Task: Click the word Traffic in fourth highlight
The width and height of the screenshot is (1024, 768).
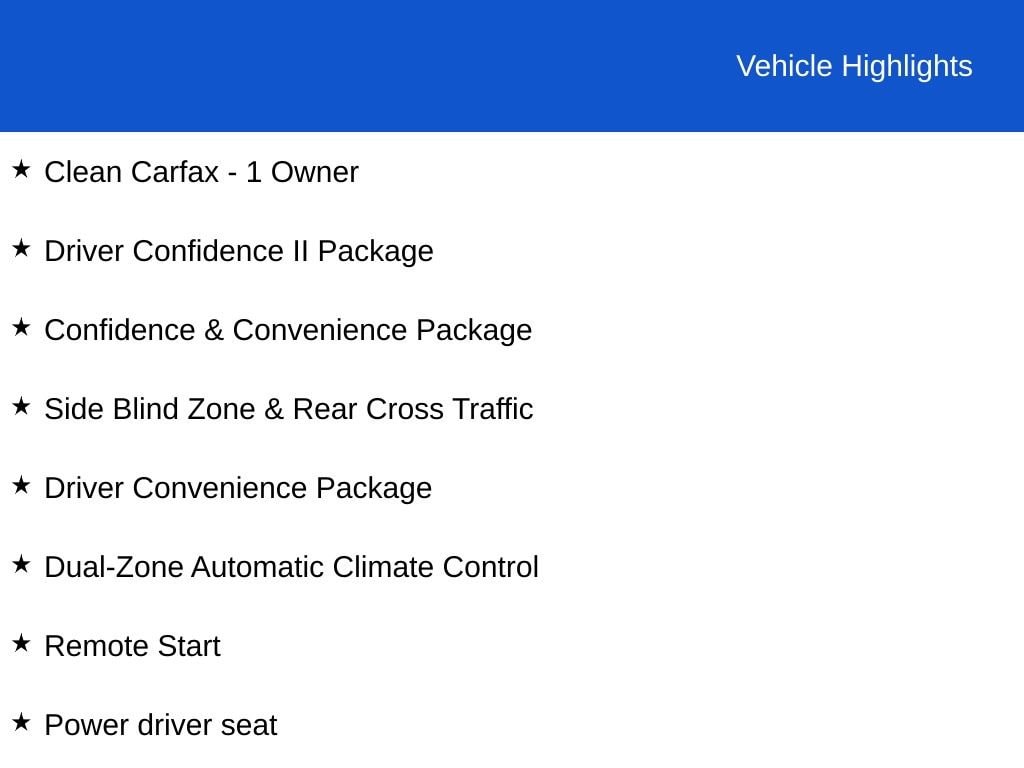Action: click(493, 409)
